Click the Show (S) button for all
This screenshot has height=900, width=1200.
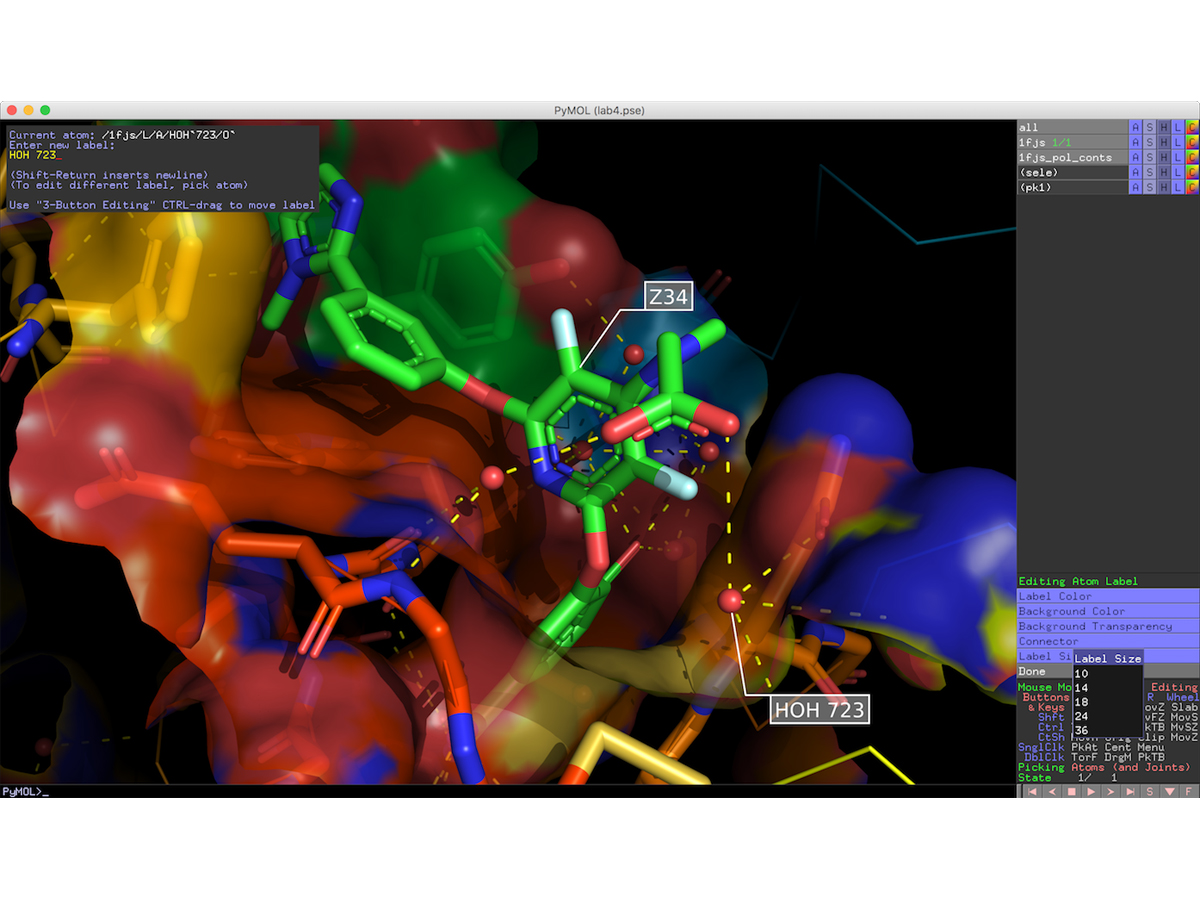[x=1149, y=127]
